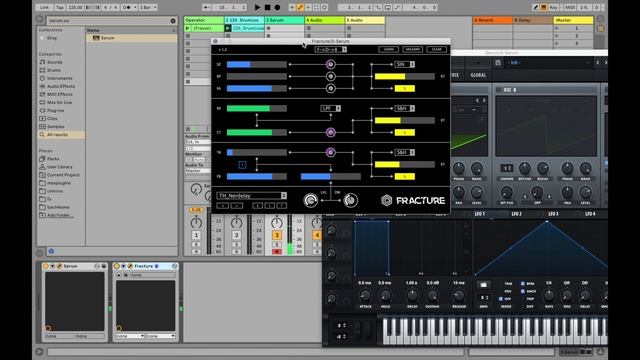This screenshot has height=360, width=640.
Task: Click the UNLEARN button in Fracture
Action: 413,49
